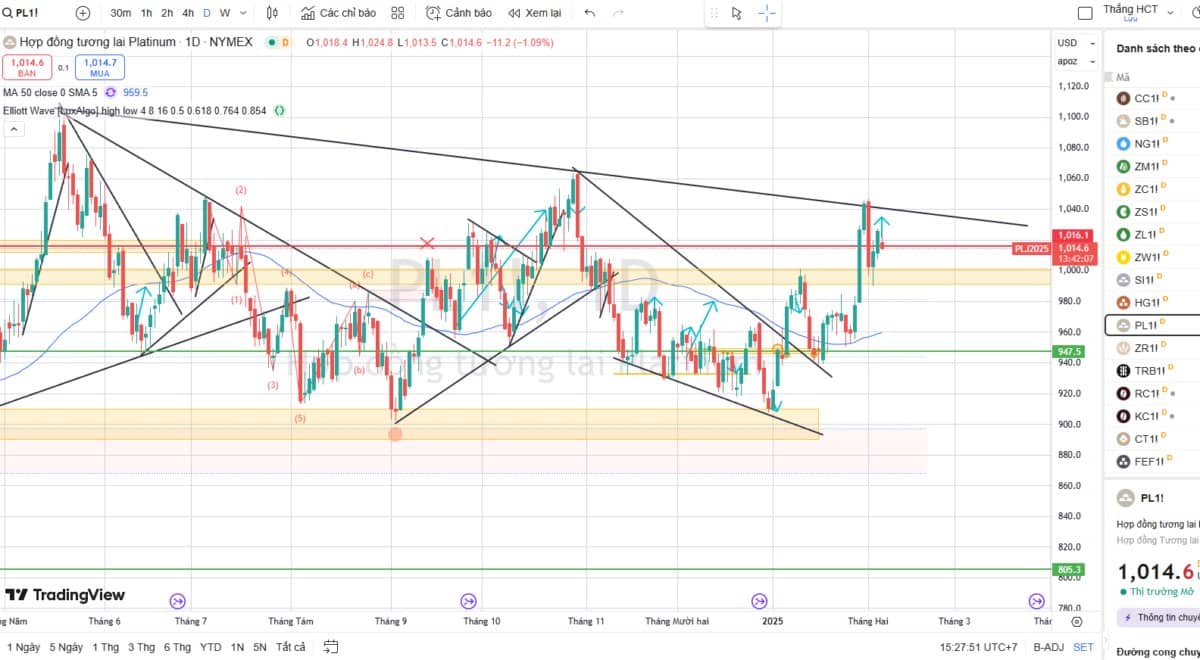This screenshot has width=1200, height=660.
Task: Add a symbol to compare with plus icon
Action: point(83,13)
